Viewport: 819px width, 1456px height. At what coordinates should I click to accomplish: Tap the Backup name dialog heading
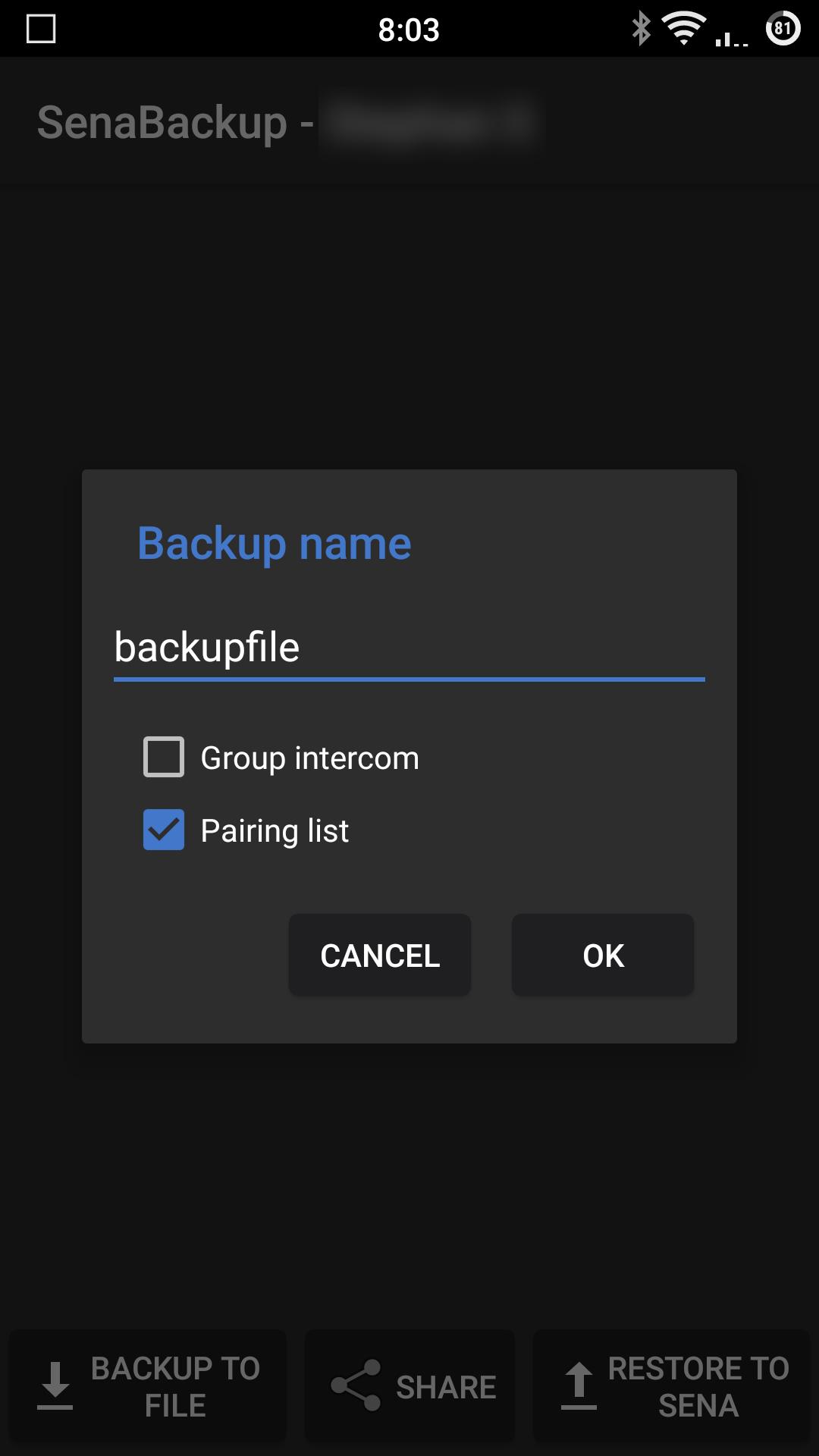click(x=274, y=543)
